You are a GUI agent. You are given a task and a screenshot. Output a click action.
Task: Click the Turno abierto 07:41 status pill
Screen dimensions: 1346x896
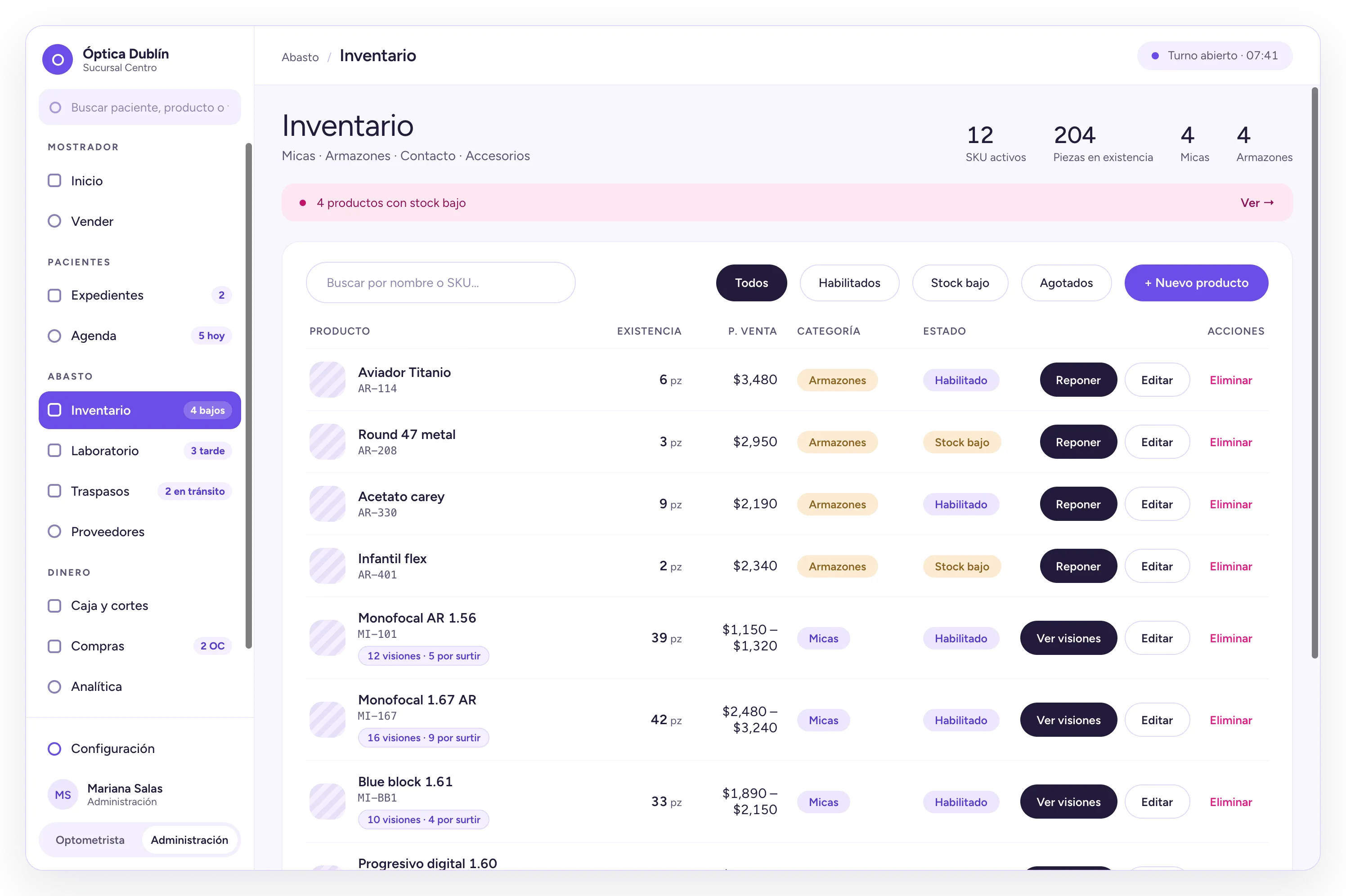(x=1215, y=56)
